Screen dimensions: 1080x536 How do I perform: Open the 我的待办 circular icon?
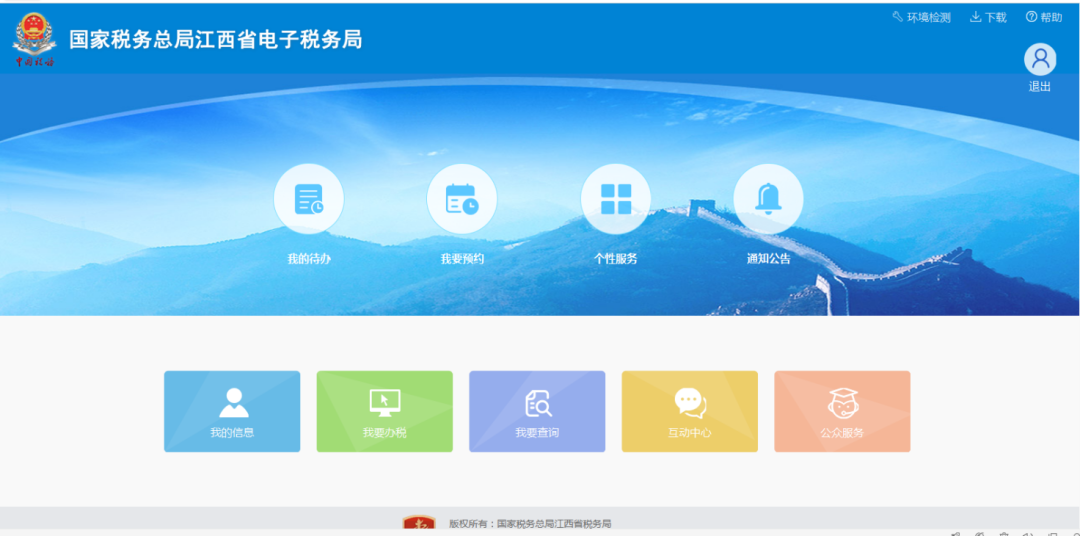pyautogui.click(x=309, y=199)
